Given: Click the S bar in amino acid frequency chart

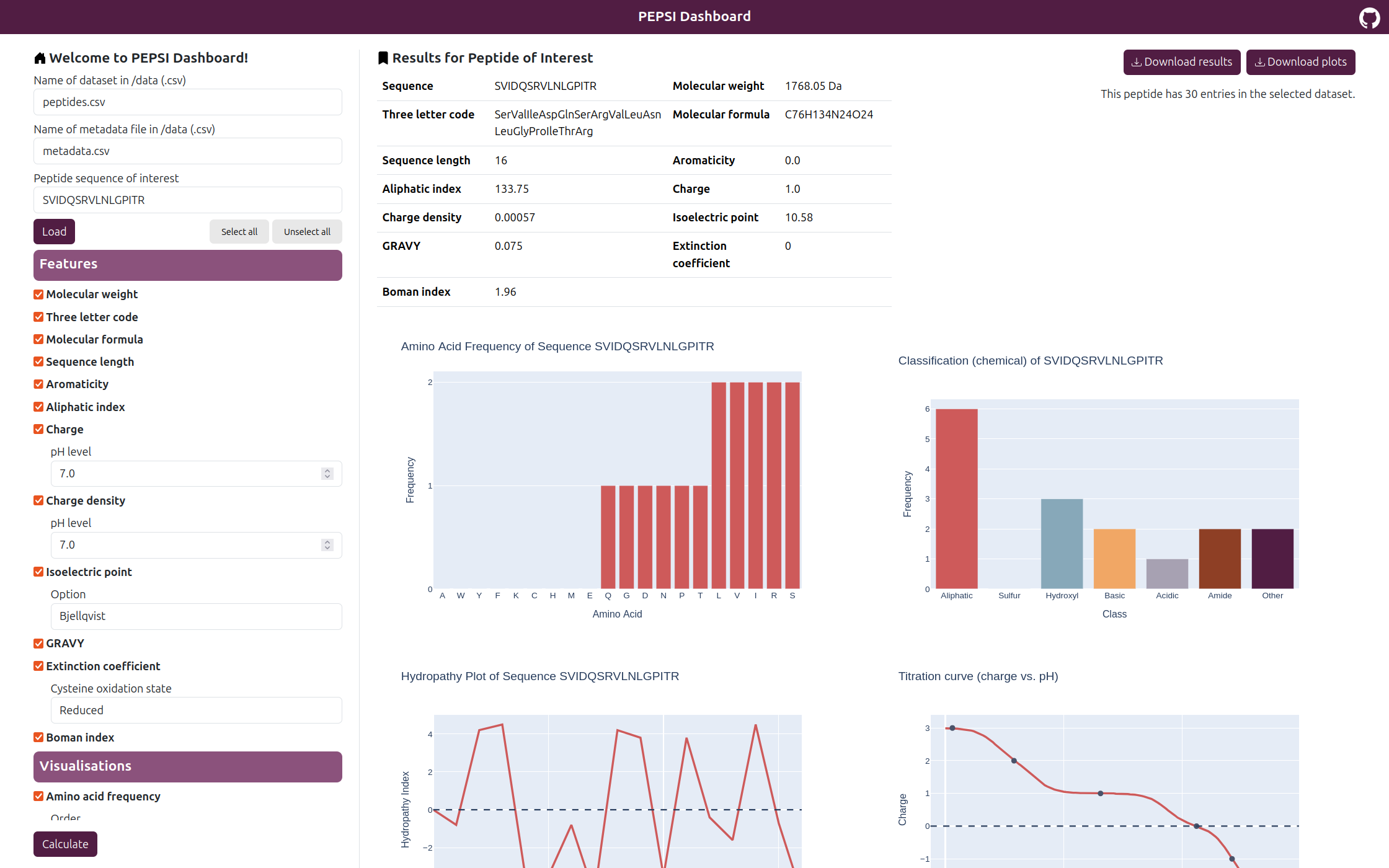Looking at the screenshot, I should (x=792, y=485).
